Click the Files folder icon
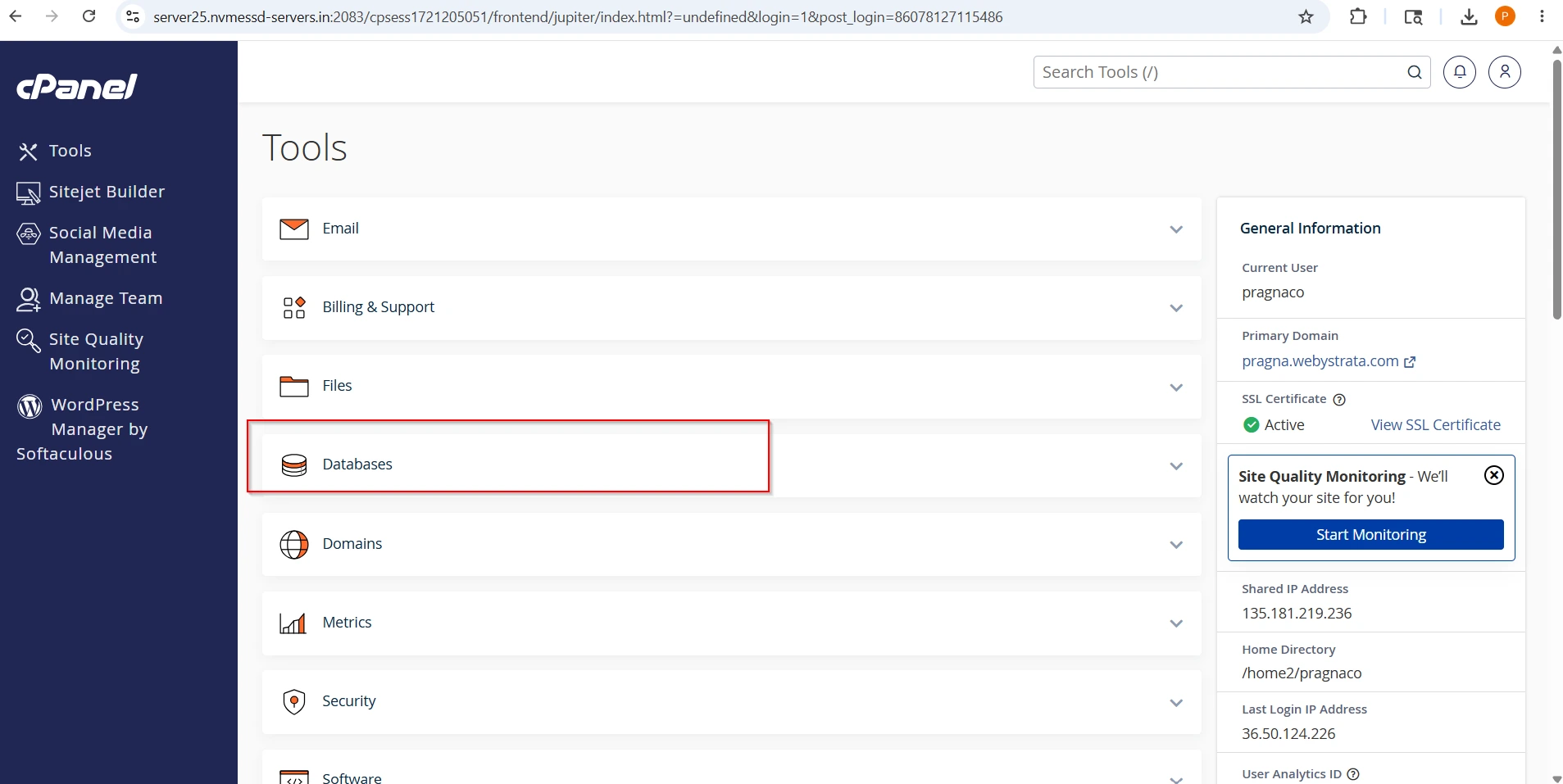1563x784 pixels. (x=294, y=386)
